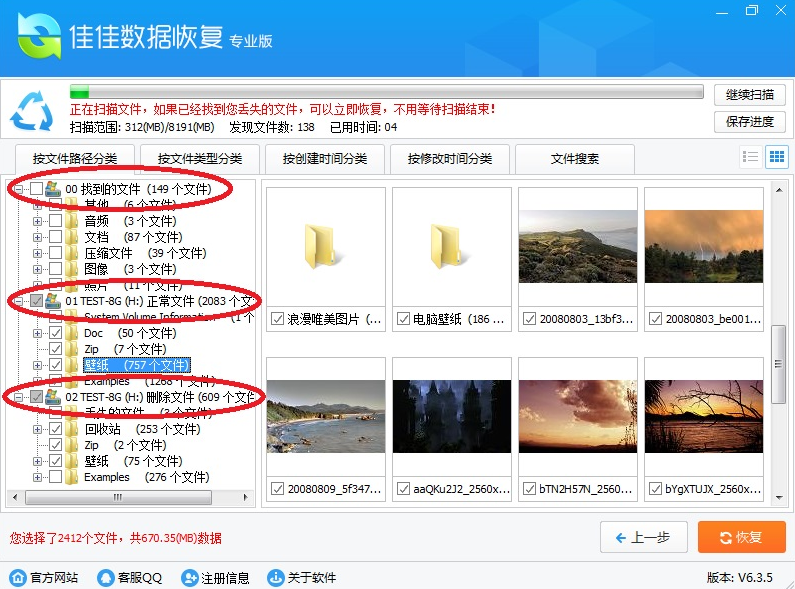Uncheck the 回收站 (253 个文件) checkbox
795x589 pixels.
[x=56, y=429]
